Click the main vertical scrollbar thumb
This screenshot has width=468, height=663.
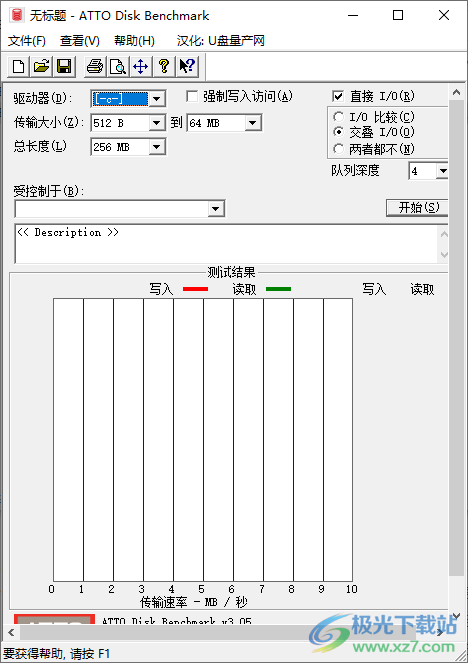(456, 338)
